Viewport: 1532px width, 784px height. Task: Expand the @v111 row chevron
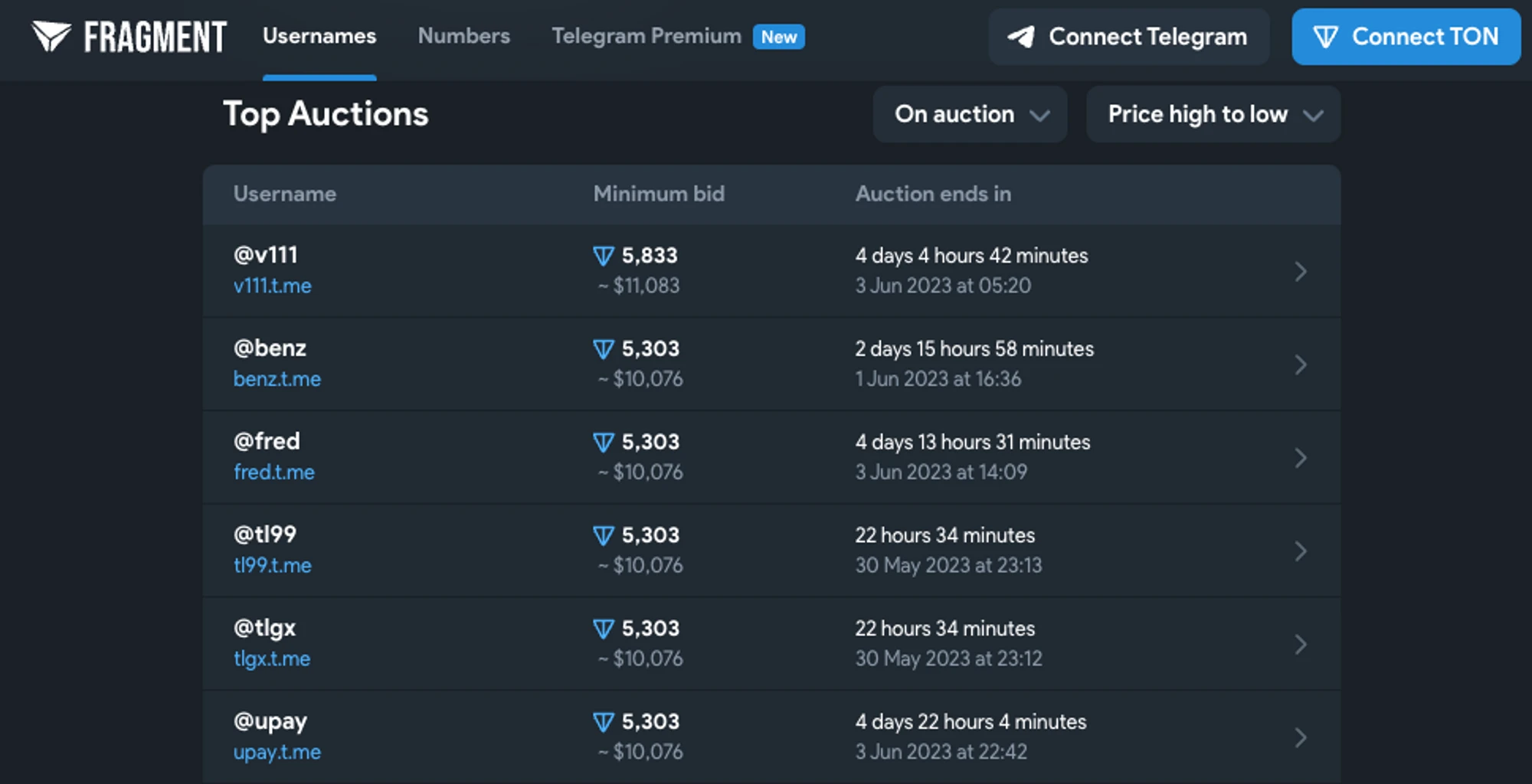1300,272
